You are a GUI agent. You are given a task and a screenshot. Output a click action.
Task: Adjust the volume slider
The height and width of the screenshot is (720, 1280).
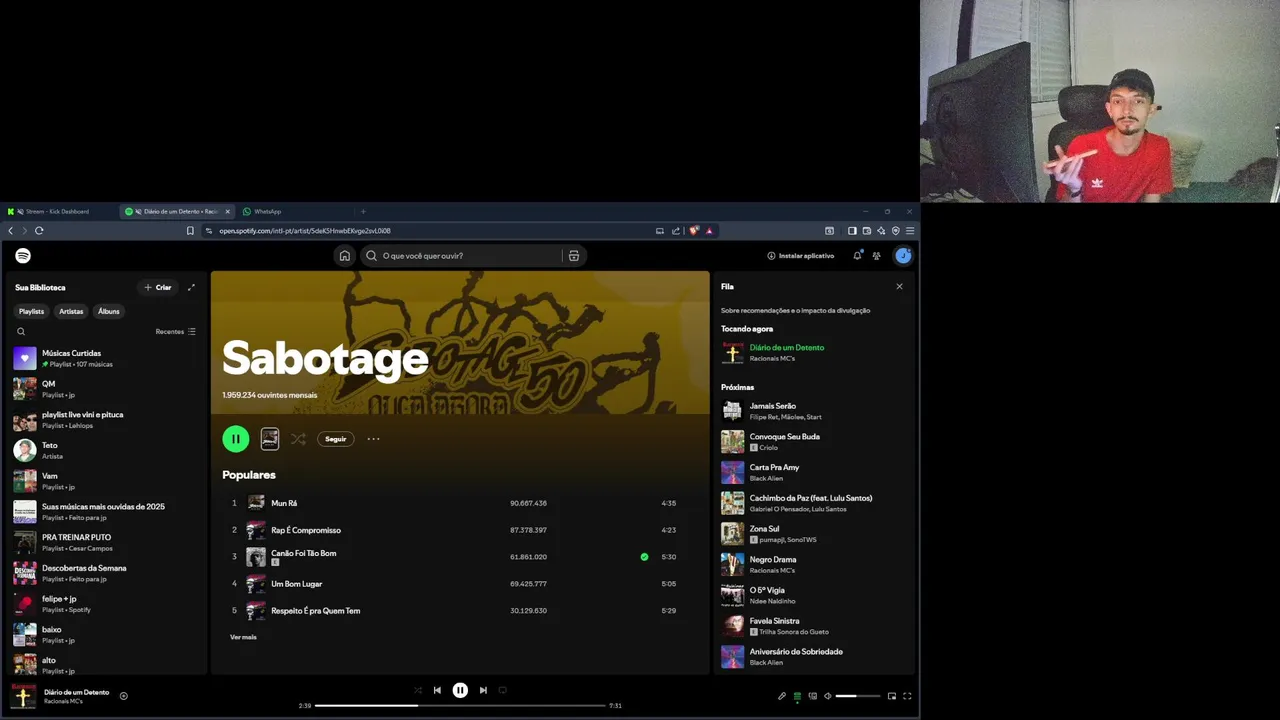(858, 696)
